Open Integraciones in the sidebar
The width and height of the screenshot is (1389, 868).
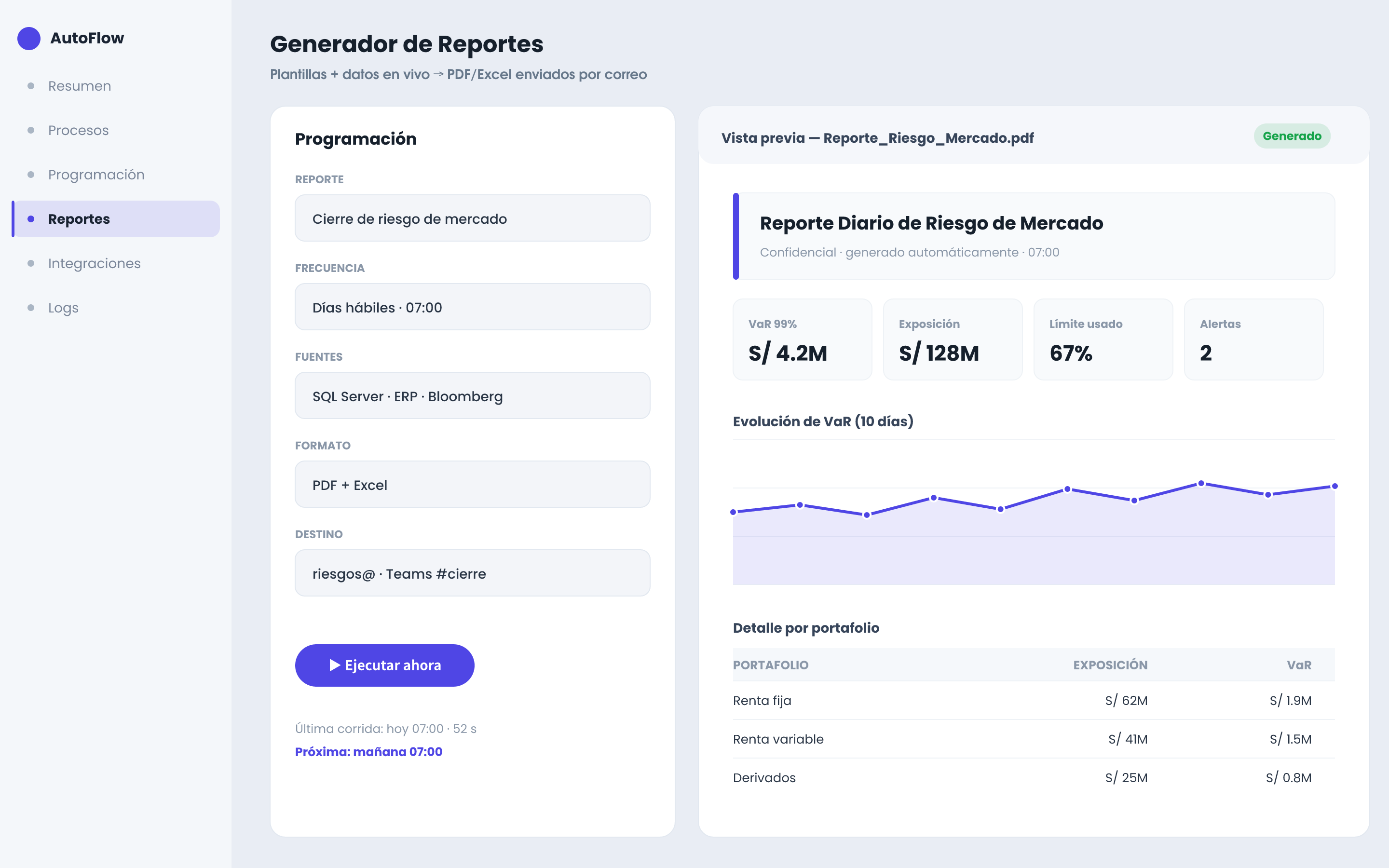(116, 263)
